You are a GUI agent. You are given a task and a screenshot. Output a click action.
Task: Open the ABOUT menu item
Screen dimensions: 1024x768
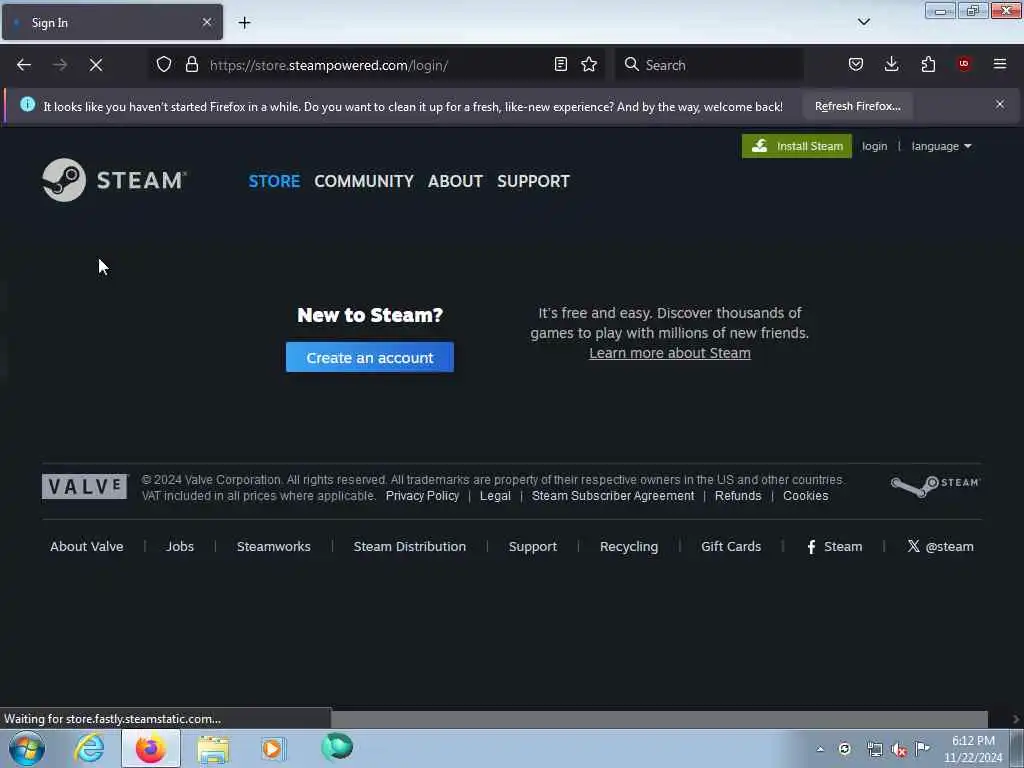point(455,181)
